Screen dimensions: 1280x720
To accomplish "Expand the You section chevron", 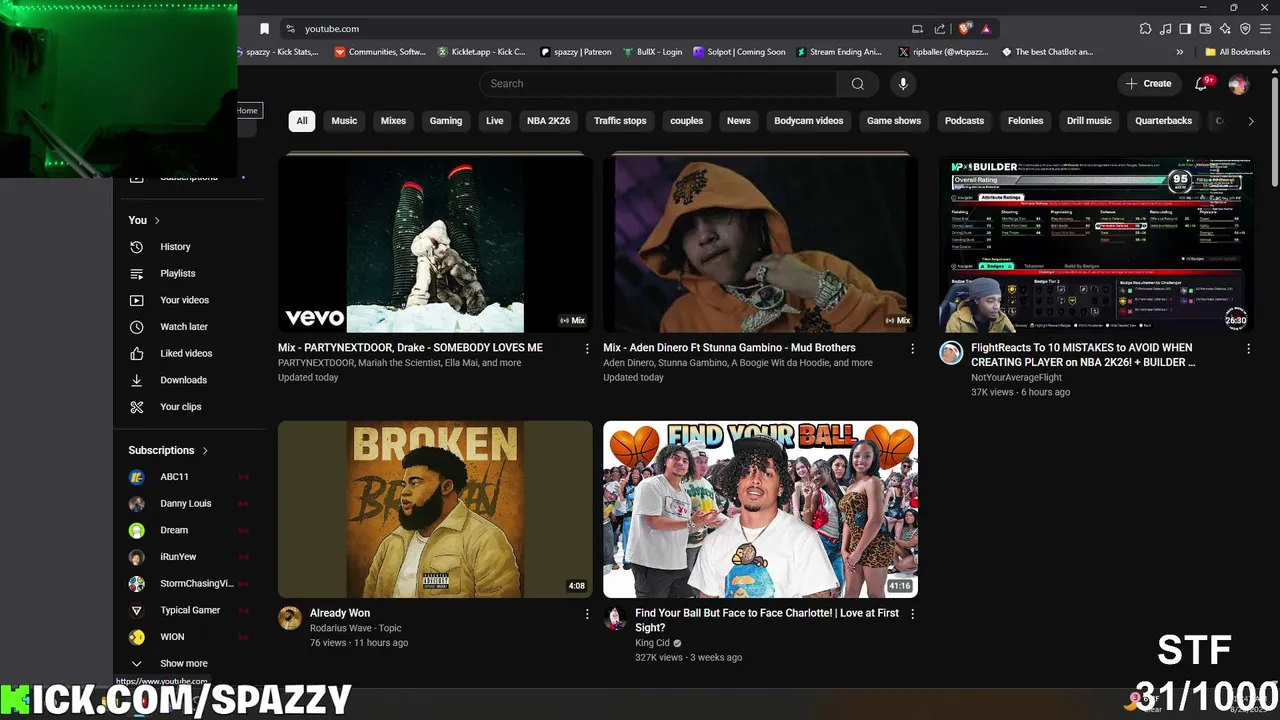I will pyautogui.click(x=157, y=220).
